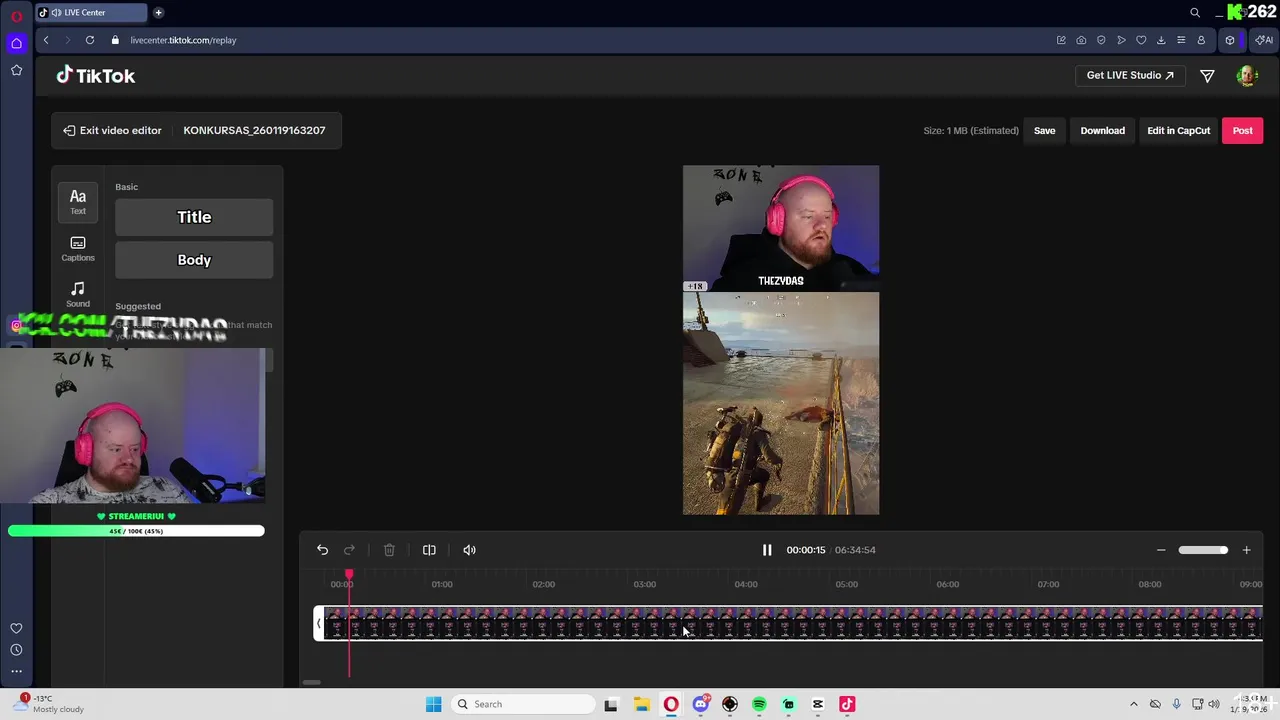Zoom out the timeline with minus
The height and width of the screenshot is (720, 1280).
pos(1161,550)
